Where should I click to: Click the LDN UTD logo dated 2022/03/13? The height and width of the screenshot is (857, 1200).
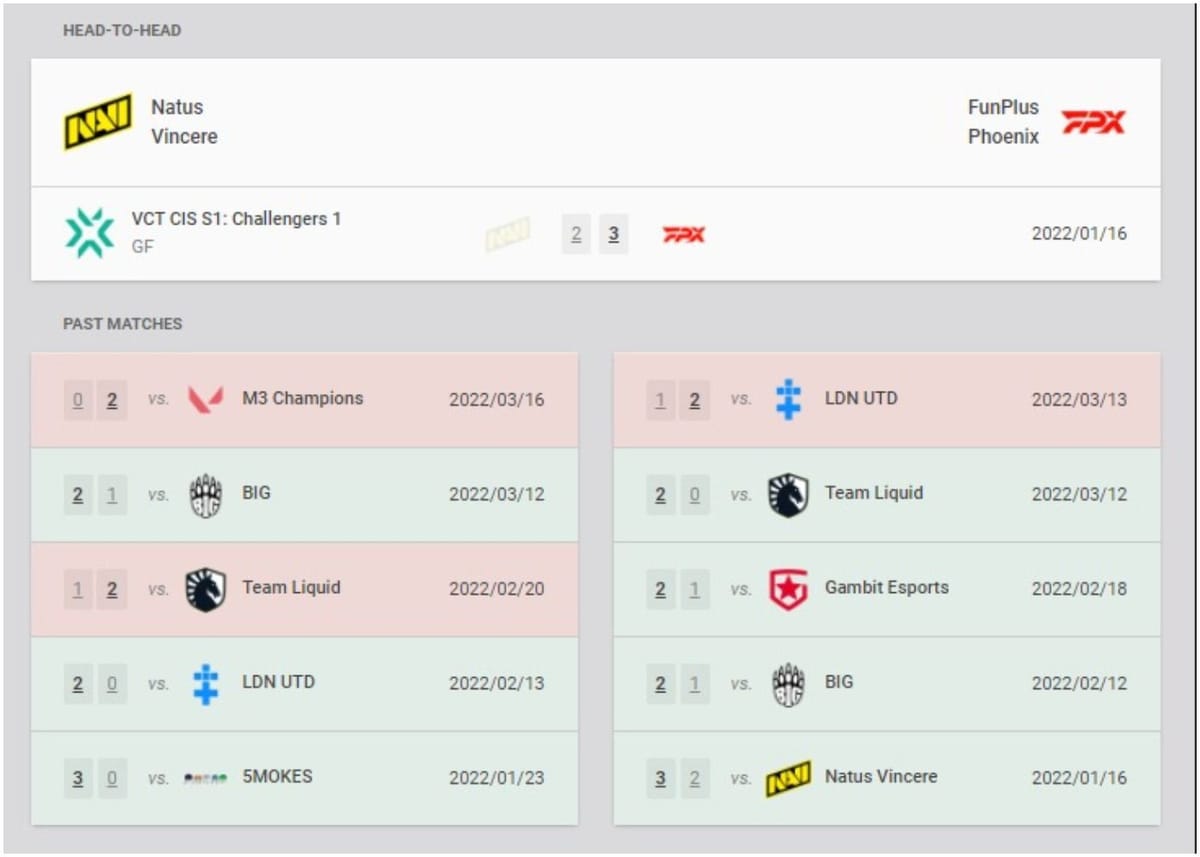786,398
